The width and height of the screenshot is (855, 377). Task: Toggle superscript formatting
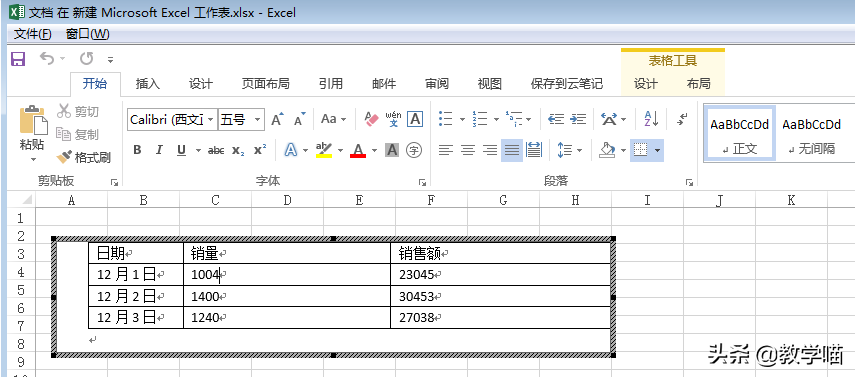(x=260, y=150)
